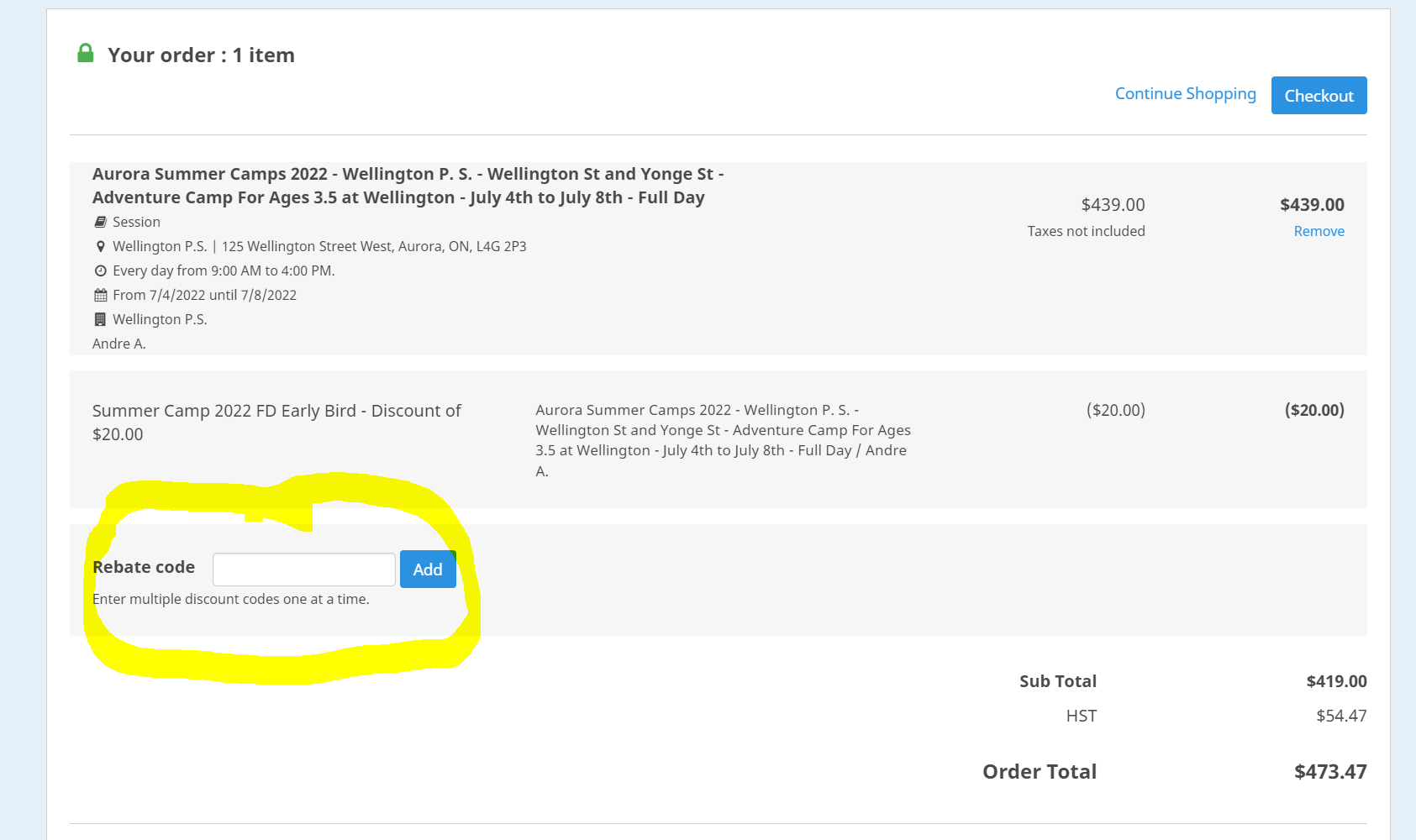Image resolution: width=1416 pixels, height=840 pixels.
Task: Click the 'Taxes not included' note
Action: click(1086, 231)
